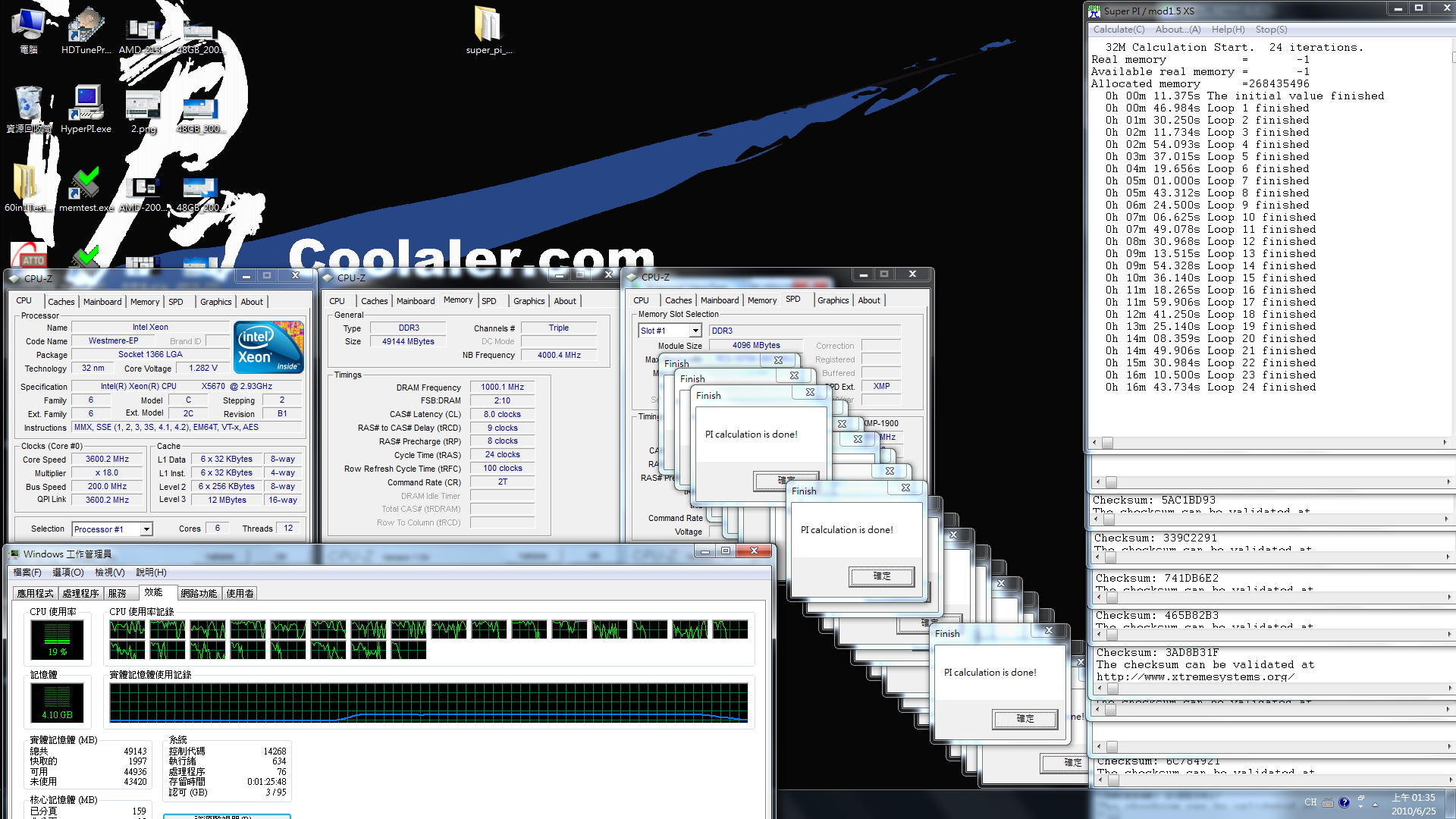Click the Super PI log horizontal scrollbar thumb
This screenshot has width=1456, height=819.
1107,443
